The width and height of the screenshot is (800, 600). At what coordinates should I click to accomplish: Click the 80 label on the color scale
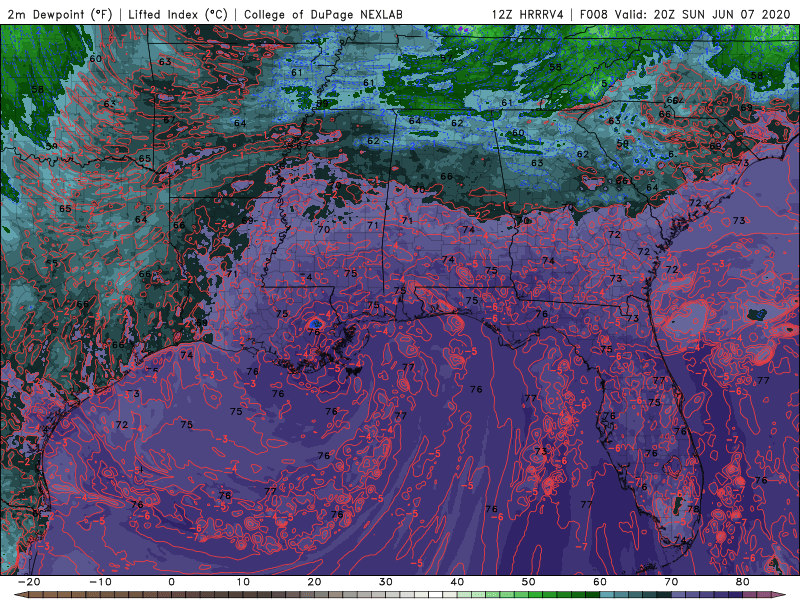(x=743, y=582)
